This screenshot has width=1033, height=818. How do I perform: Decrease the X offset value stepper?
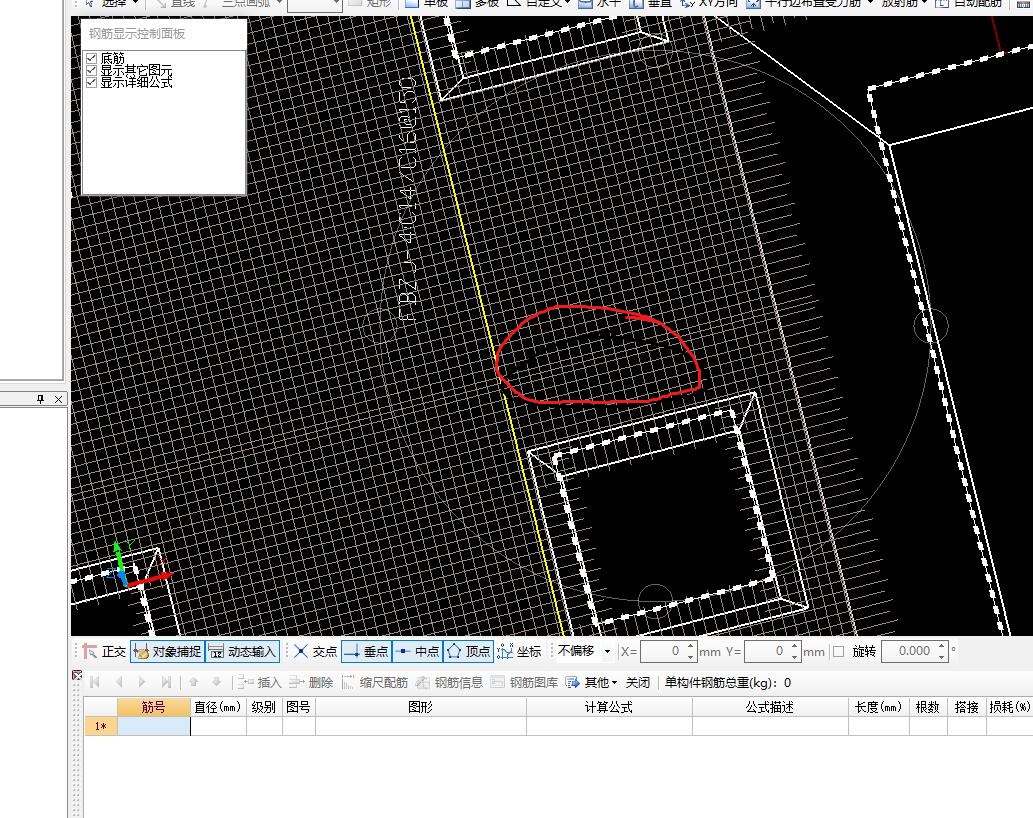pos(690,657)
